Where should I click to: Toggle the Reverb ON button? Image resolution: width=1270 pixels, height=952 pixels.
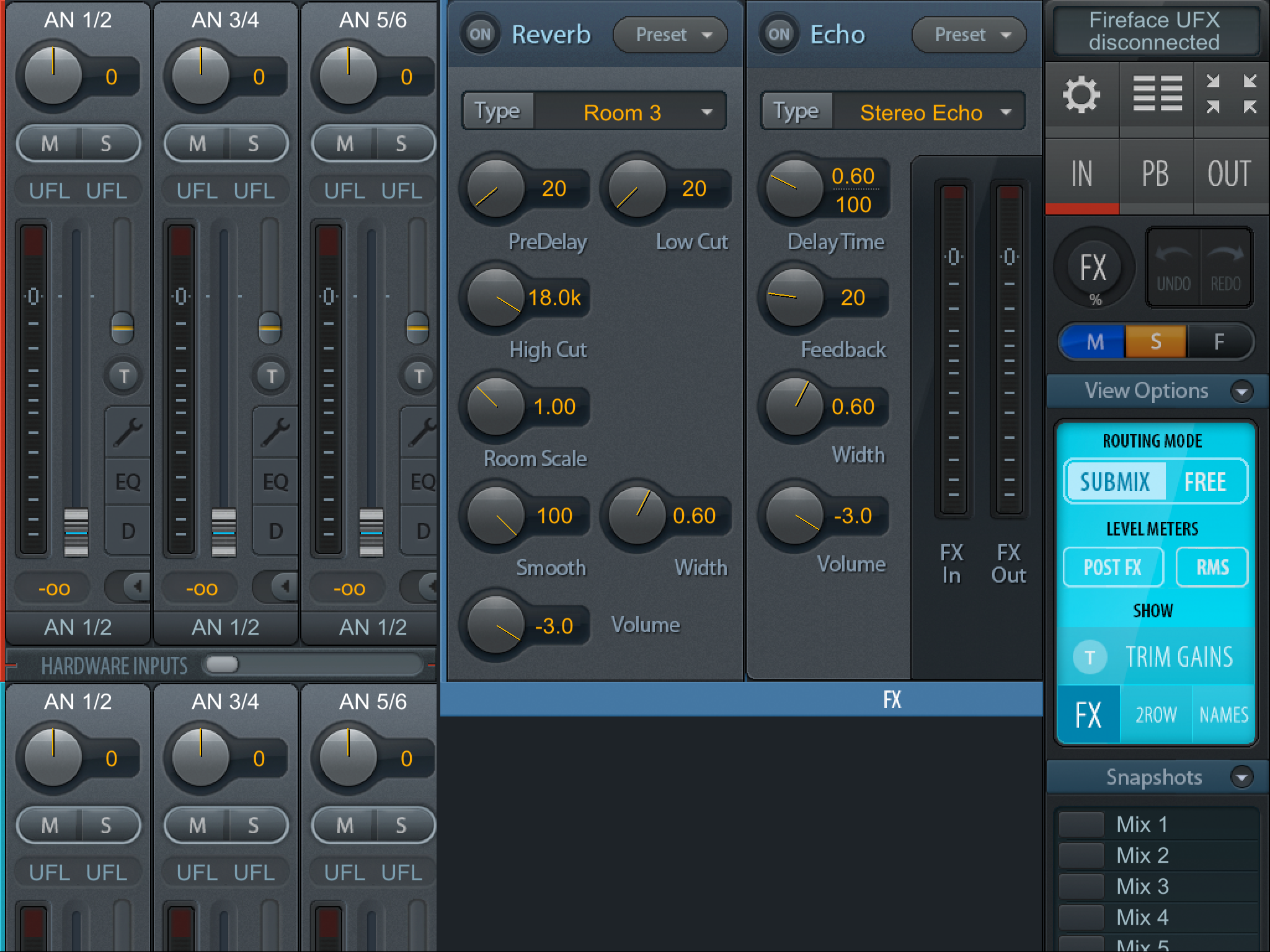[480, 34]
